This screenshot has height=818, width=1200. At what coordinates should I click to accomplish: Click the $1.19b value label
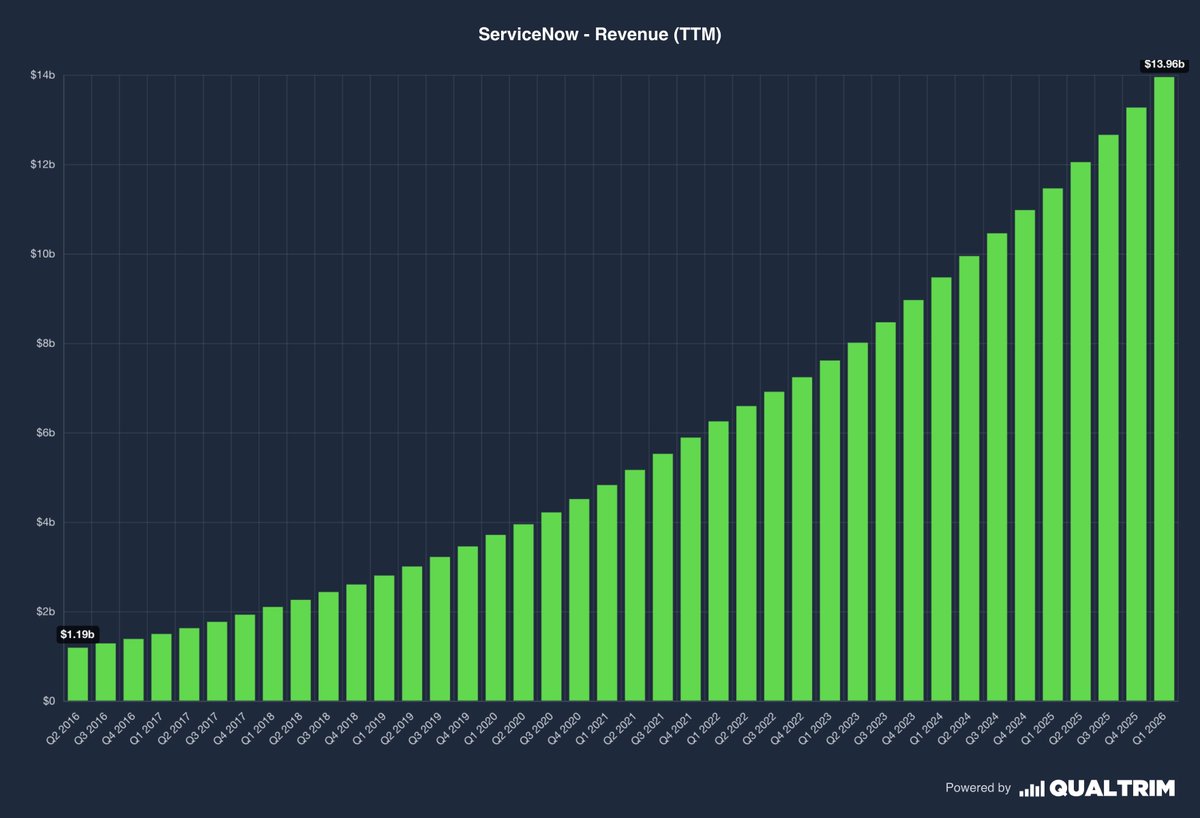[x=77, y=634]
